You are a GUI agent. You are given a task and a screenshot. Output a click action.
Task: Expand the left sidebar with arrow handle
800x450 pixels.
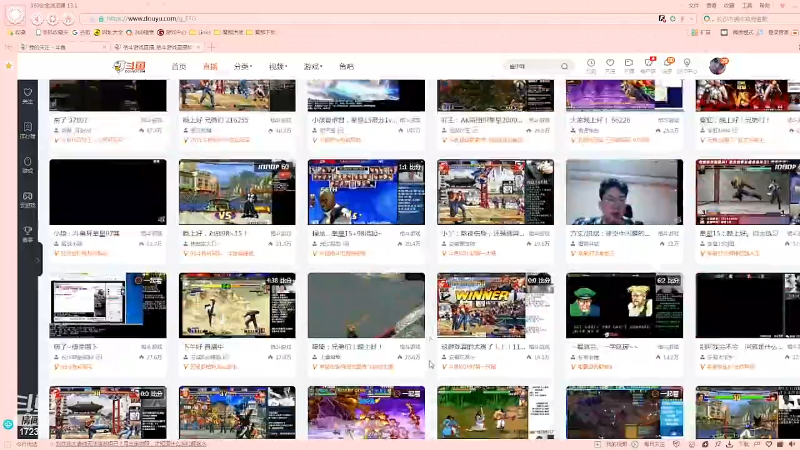coord(38,260)
